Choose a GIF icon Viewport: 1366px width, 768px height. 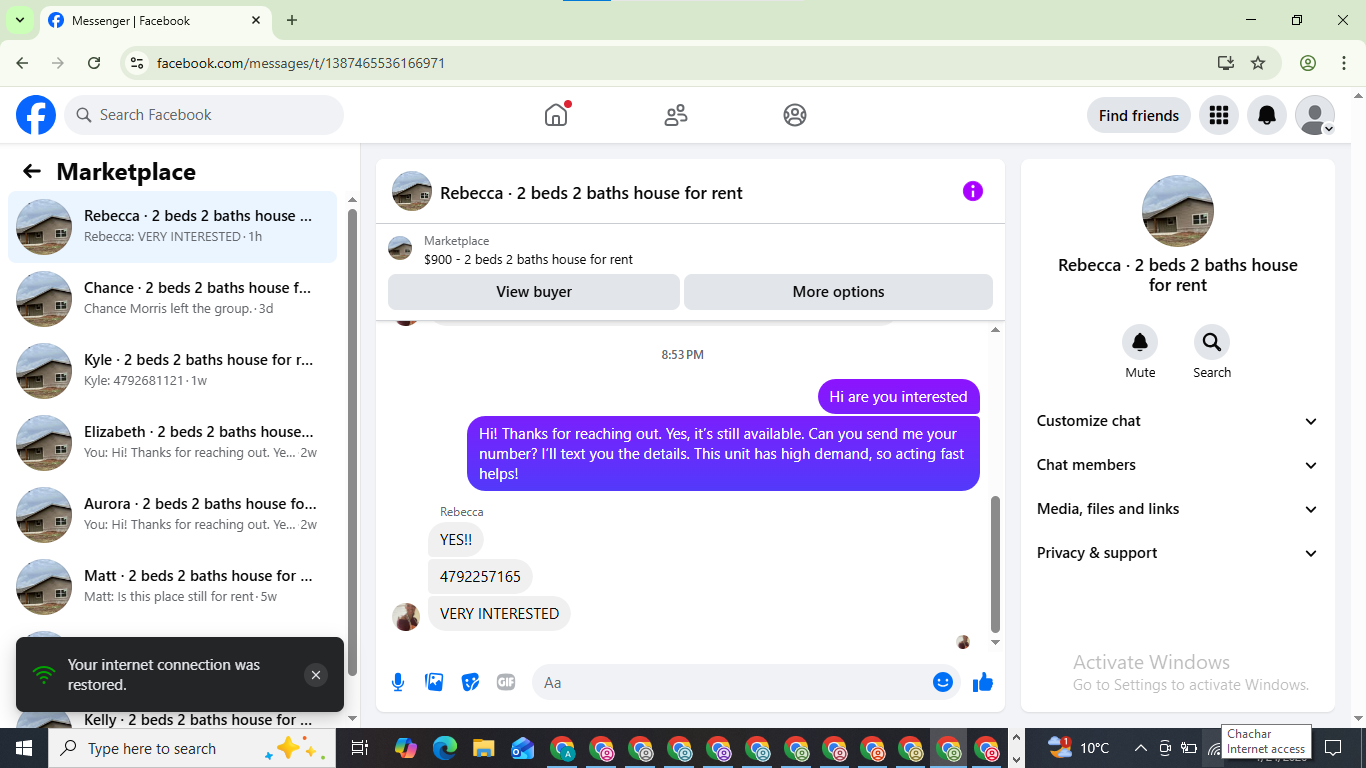tap(506, 682)
